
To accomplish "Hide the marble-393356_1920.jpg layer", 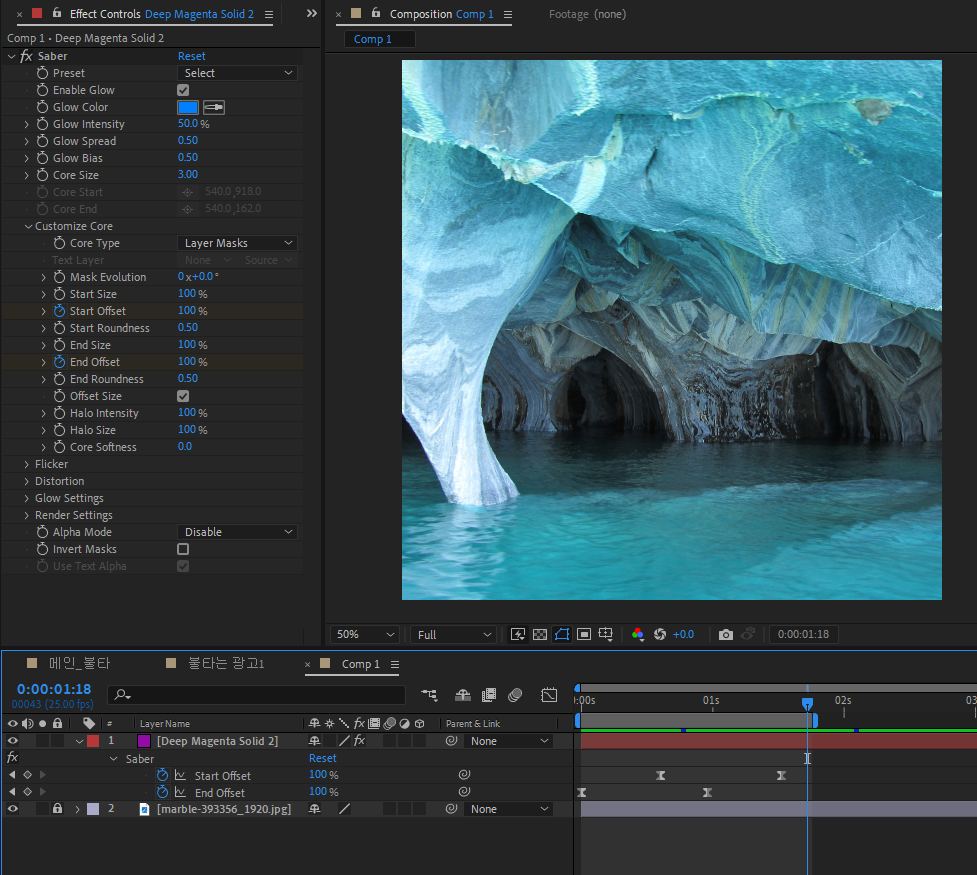I will point(13,809).
